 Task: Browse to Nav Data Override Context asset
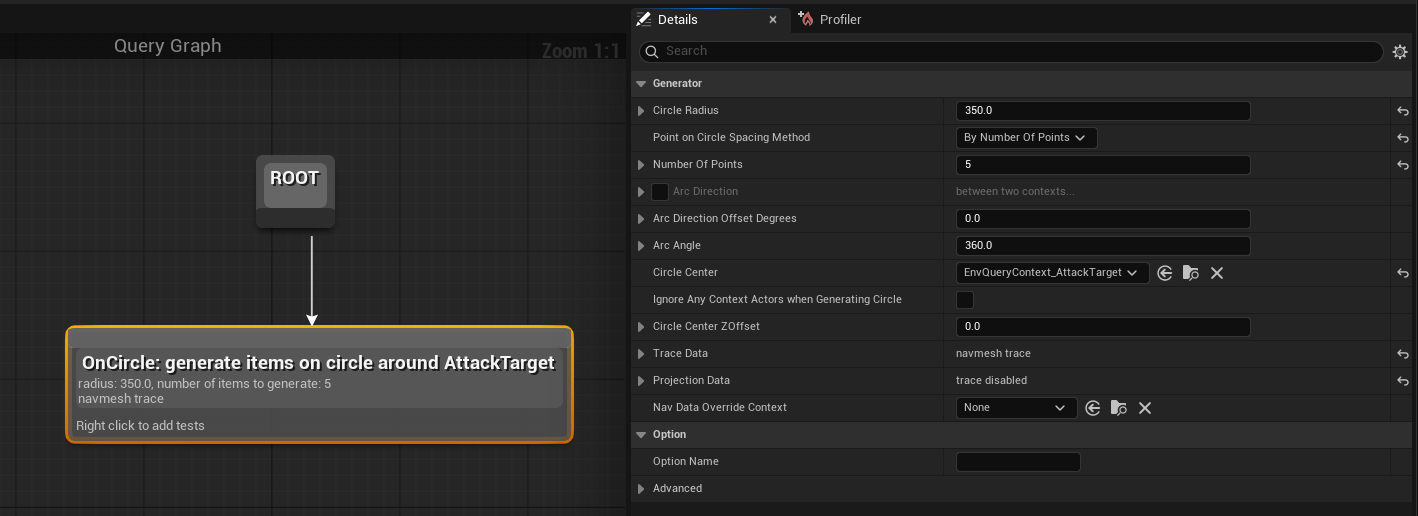point(1118,408)
